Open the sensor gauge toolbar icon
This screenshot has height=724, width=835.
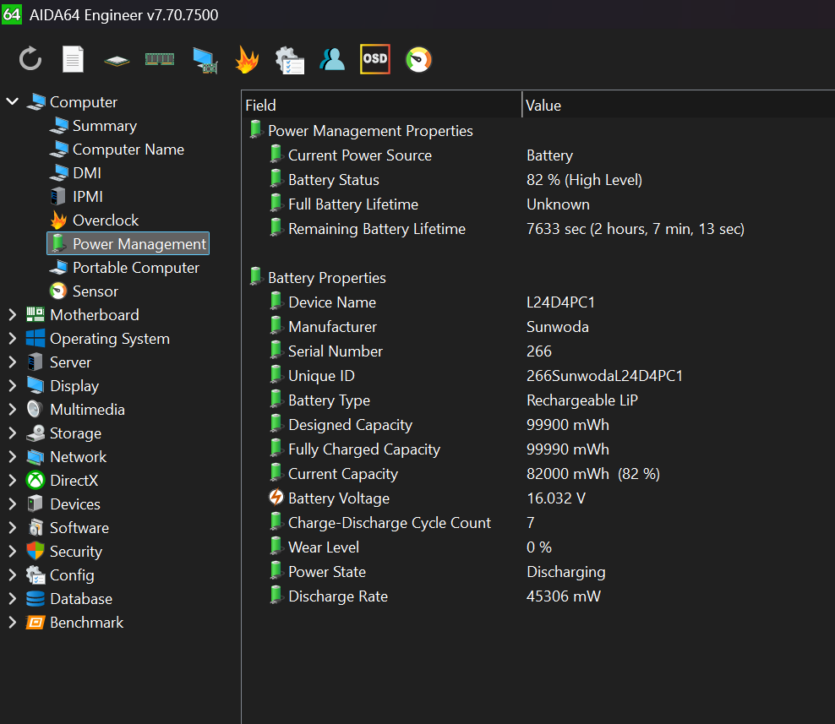coord(419,60)
